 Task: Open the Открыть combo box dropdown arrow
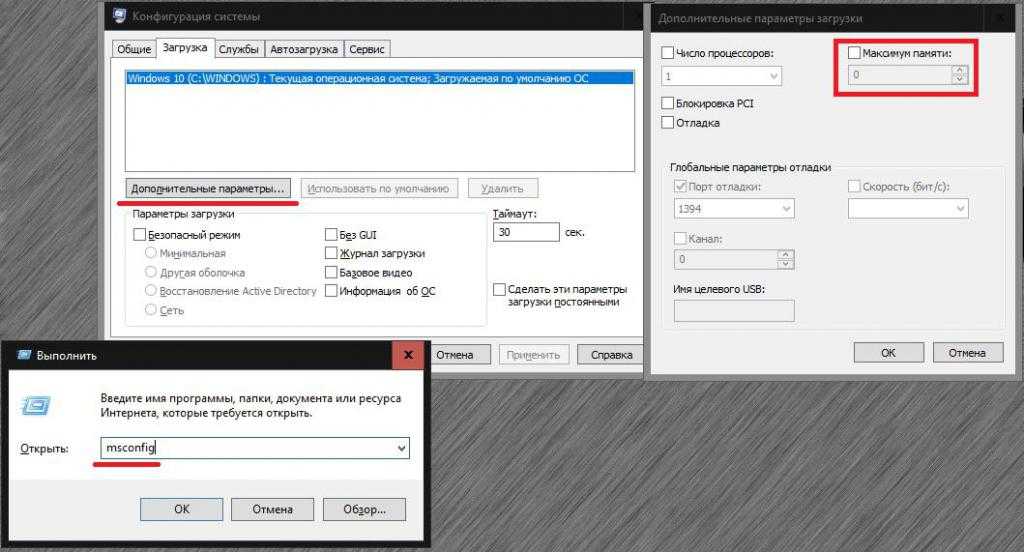tap(401, 449)
